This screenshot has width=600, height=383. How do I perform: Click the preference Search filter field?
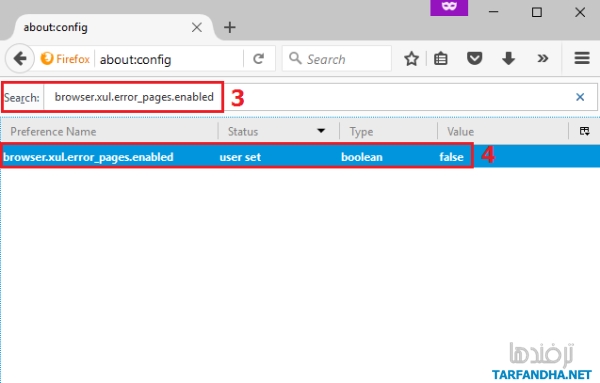320,97
